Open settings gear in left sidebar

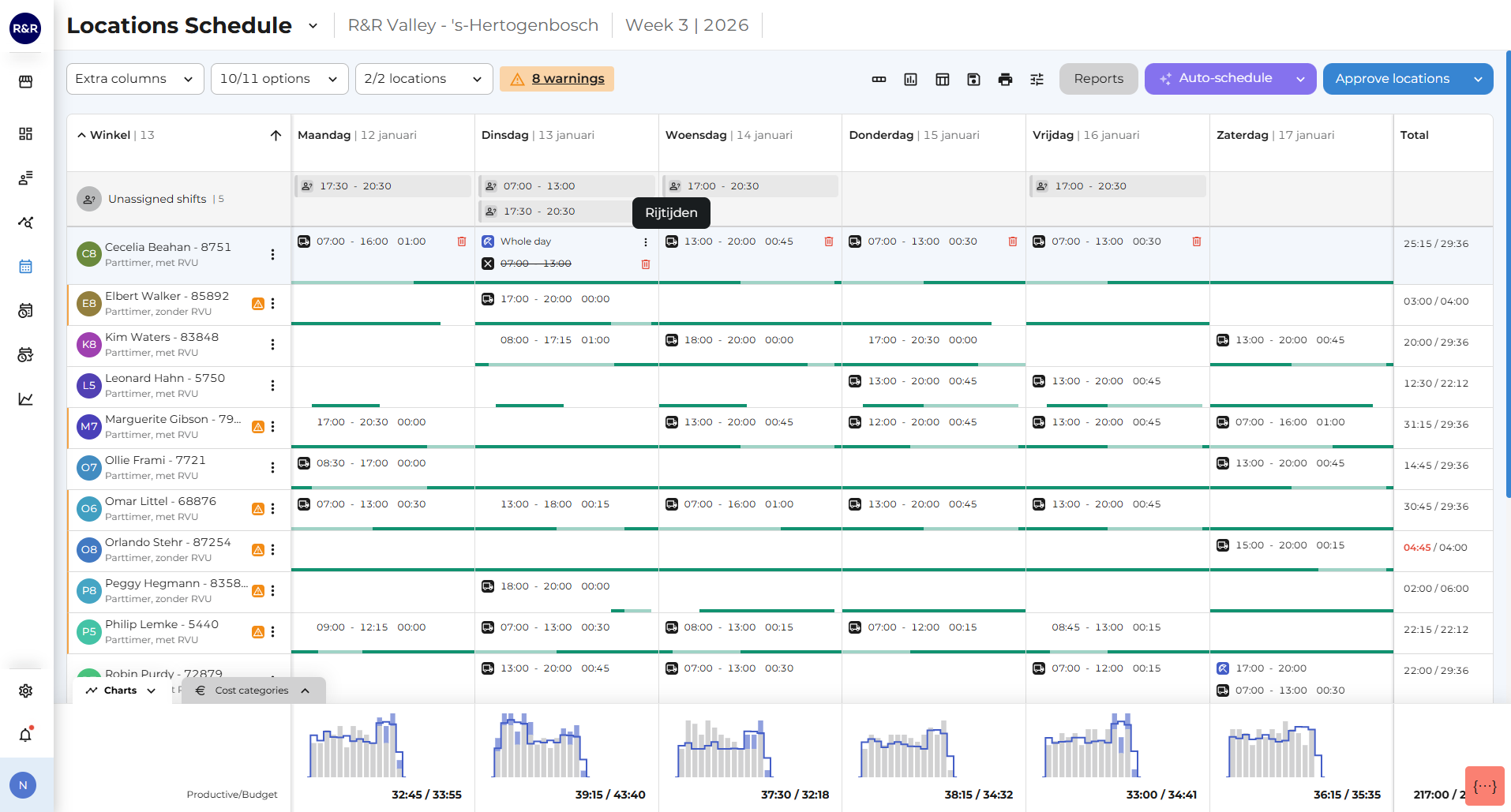tap(25, 690)
